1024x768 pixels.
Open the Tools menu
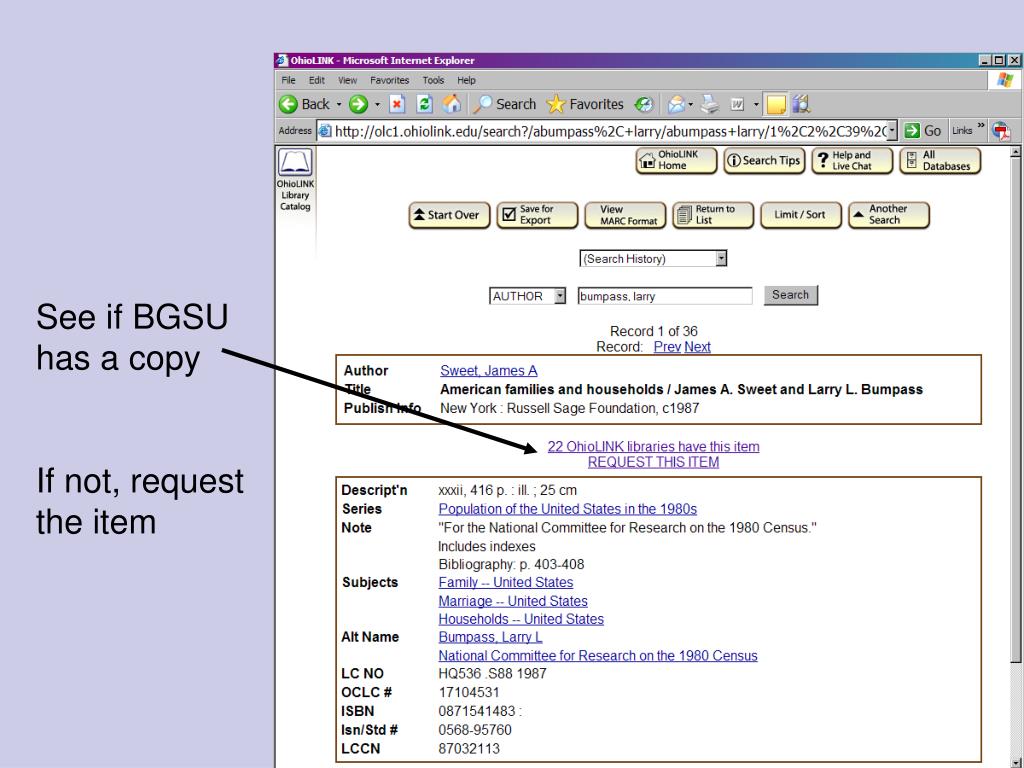click(433, 80)
